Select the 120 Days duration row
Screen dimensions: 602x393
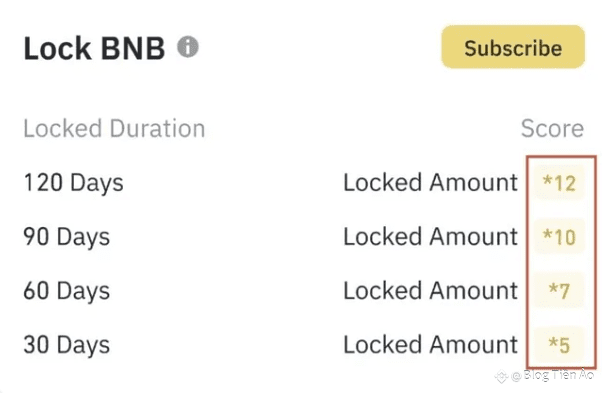tap(304, 183)
